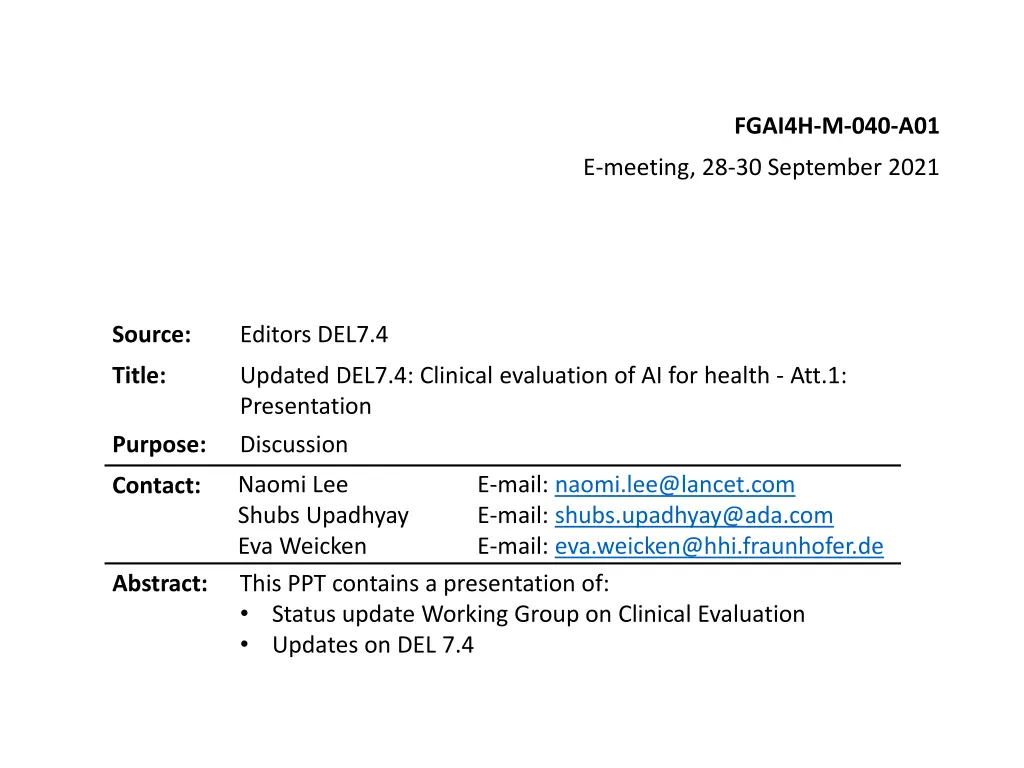Open the eva.weicken@hhi.fraunhofer.de email link

click(x=719, y=546)
